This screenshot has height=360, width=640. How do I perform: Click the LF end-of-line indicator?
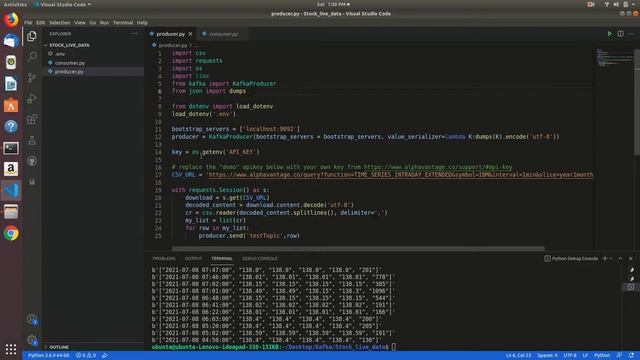[585, 356]
